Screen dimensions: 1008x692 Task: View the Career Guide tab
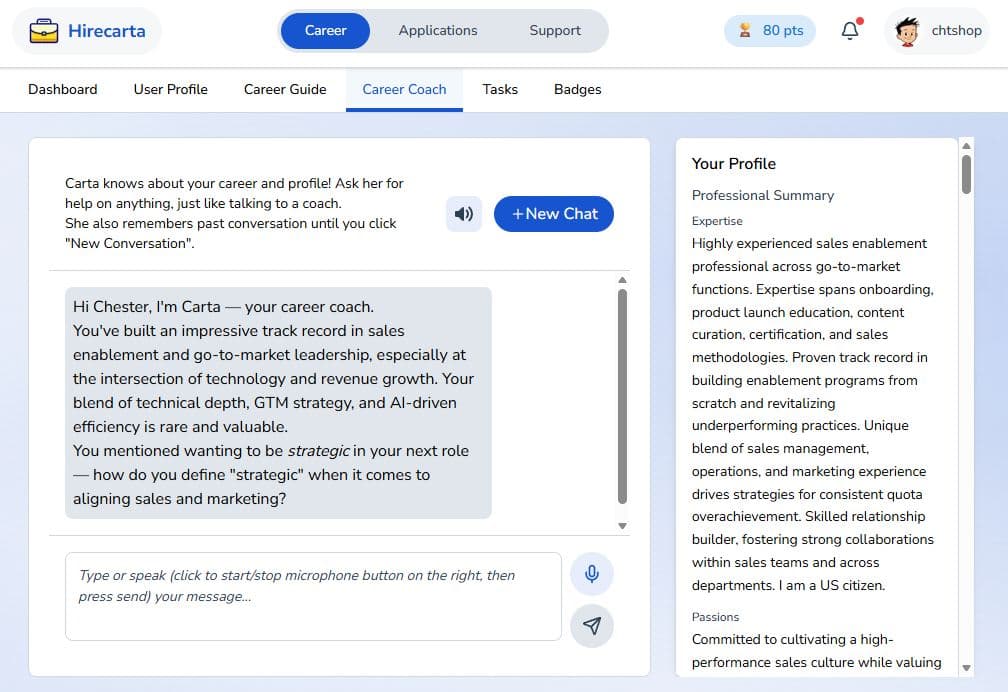(284, 89)
